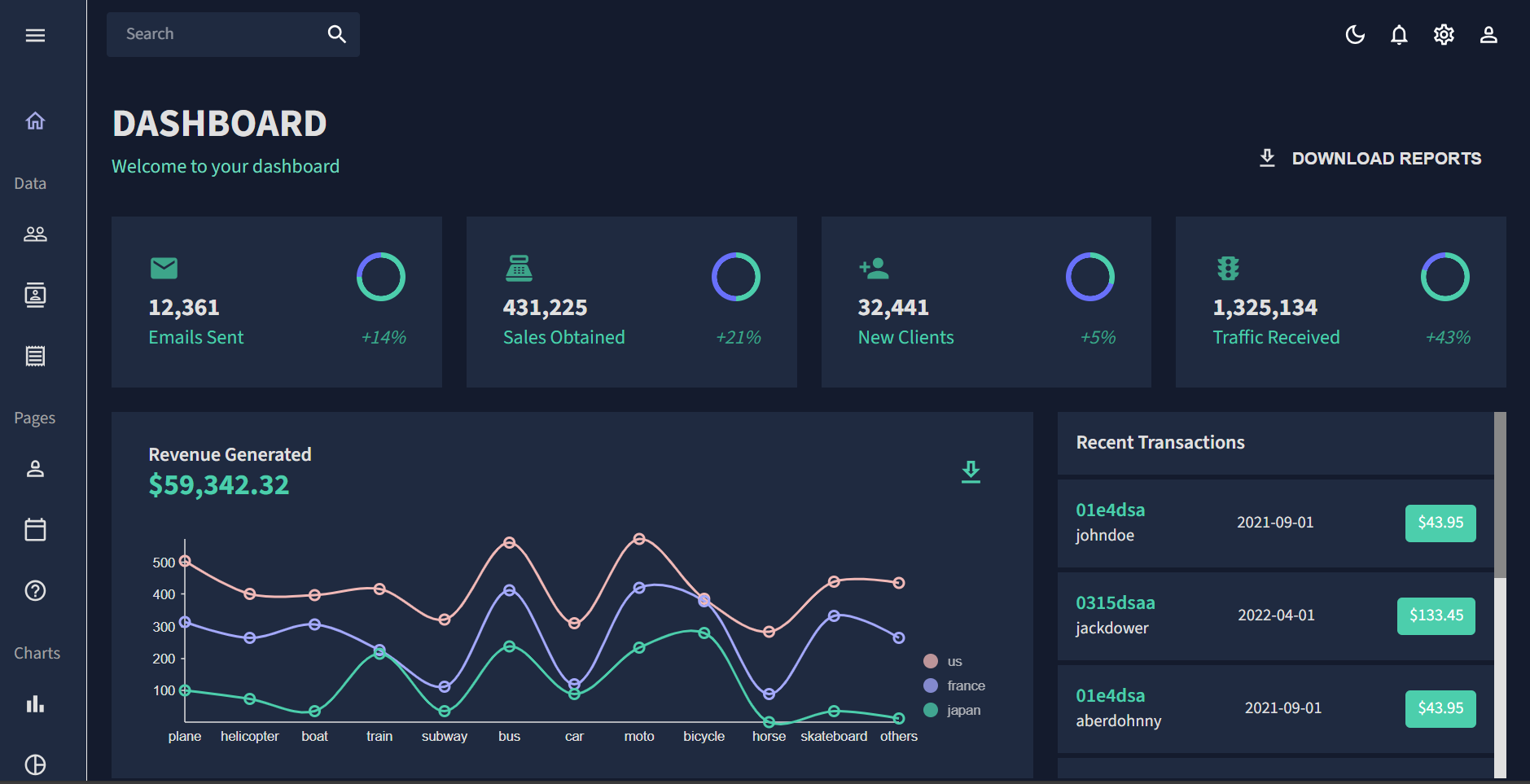Click New Clients progress circle
The height and width of the screenshot is (784, 1530).
coord(1090,277)
